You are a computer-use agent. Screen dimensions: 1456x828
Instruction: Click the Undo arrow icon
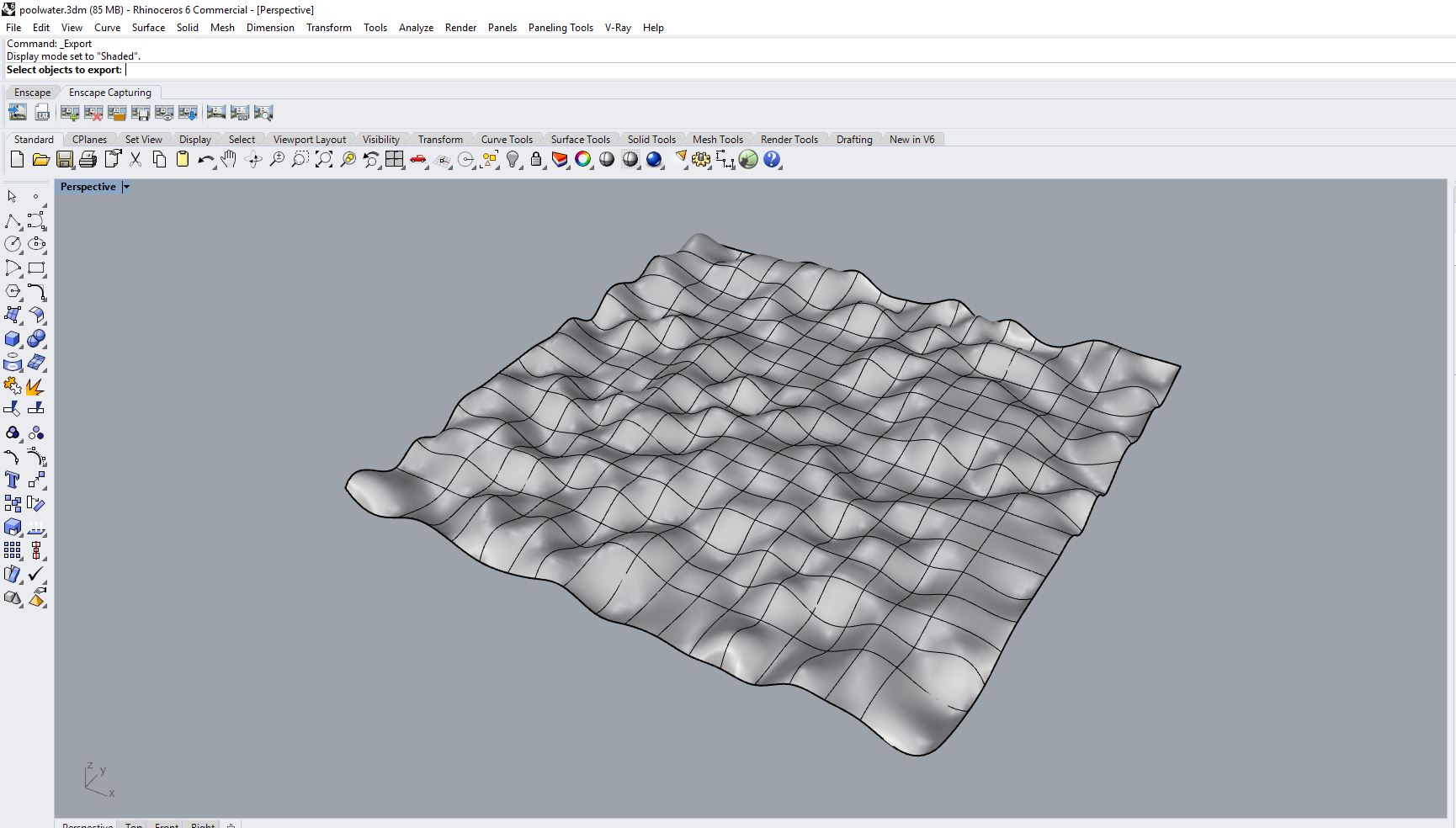pos(205,159)
